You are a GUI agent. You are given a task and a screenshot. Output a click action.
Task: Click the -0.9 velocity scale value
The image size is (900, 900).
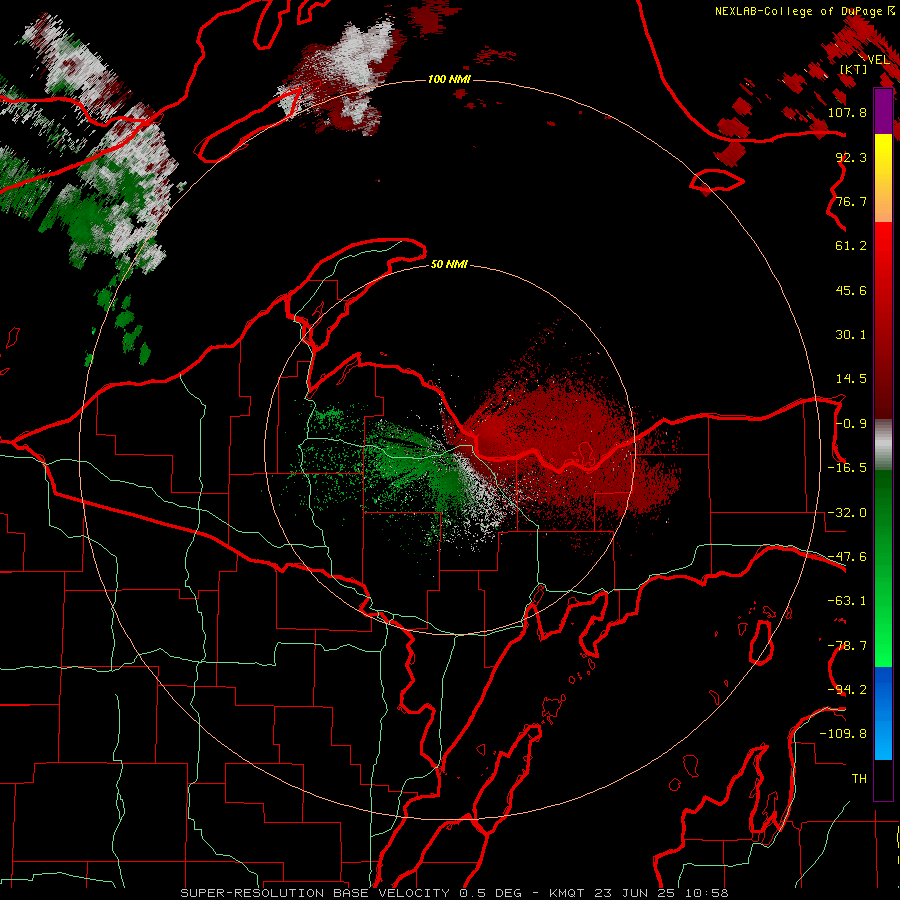point(852,424)
